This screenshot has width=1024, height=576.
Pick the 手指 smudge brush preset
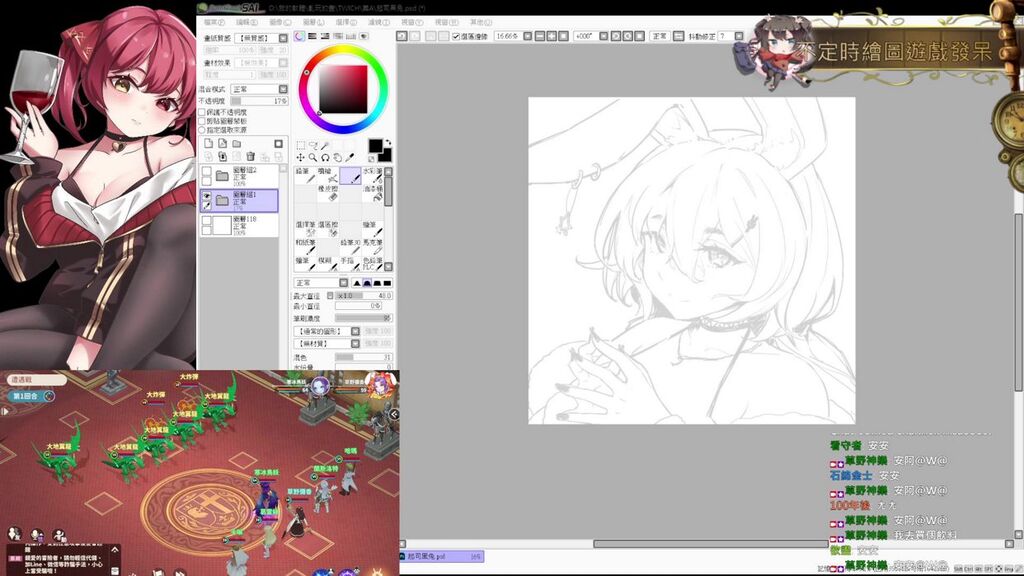point(349,263)
